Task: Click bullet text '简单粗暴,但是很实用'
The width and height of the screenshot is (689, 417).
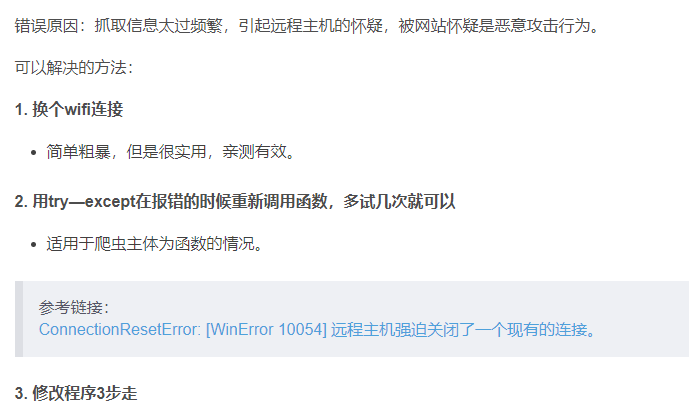Action: point(126,152)
